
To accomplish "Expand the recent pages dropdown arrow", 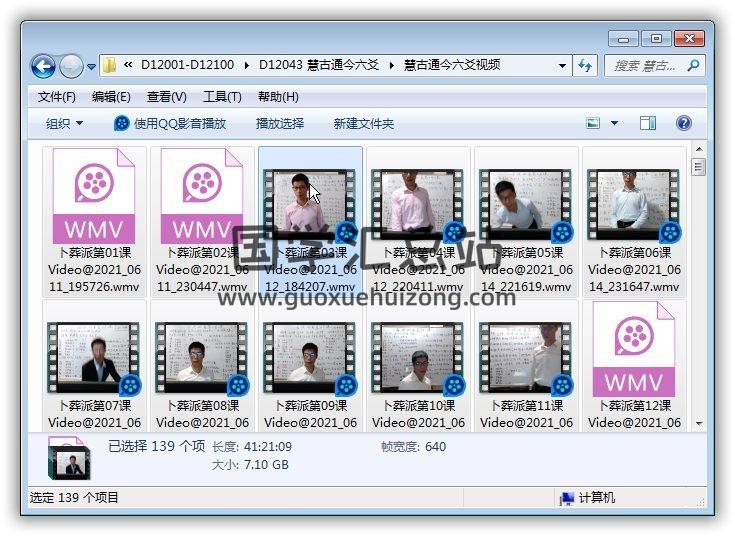I will coord(92,67).
